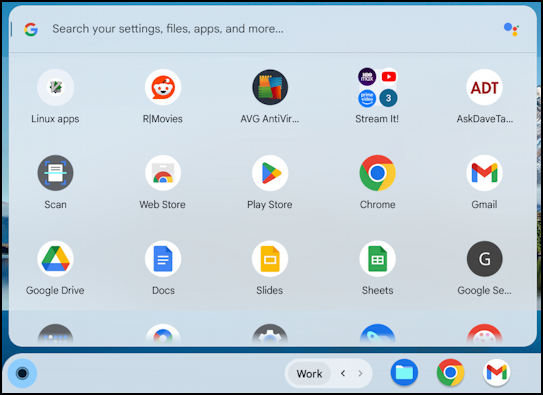Launch Chrome from the app grid
543x395 pixels.
(x=377, y=173)
